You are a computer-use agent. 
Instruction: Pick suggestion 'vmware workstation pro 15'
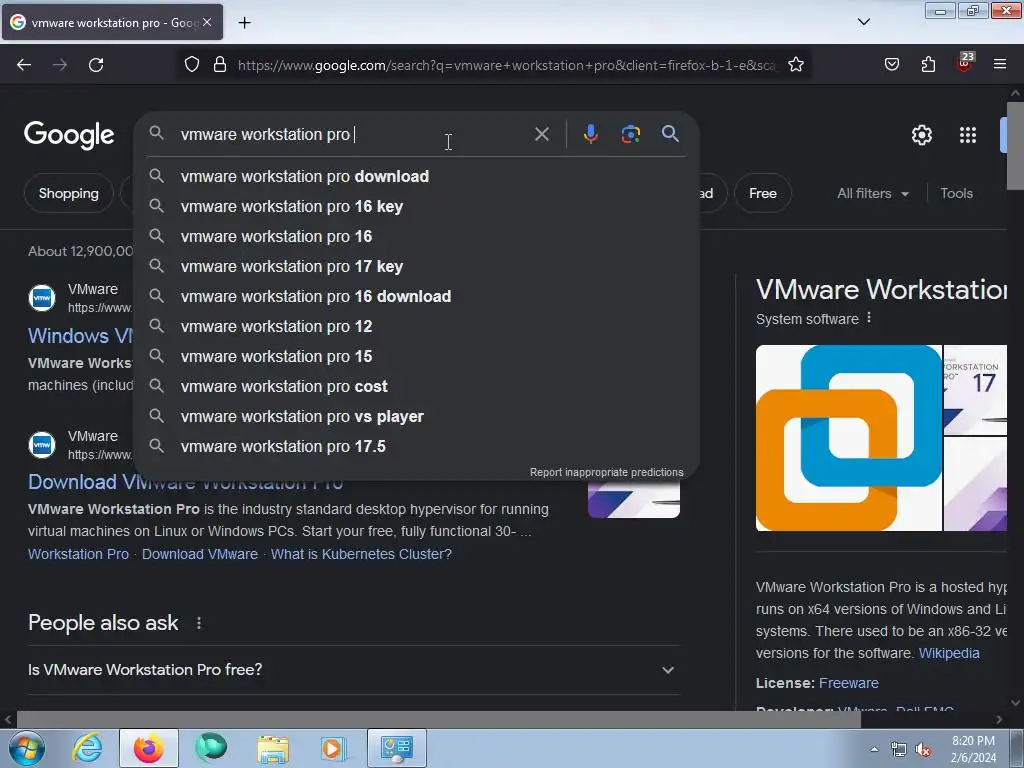tap(417, 357)
